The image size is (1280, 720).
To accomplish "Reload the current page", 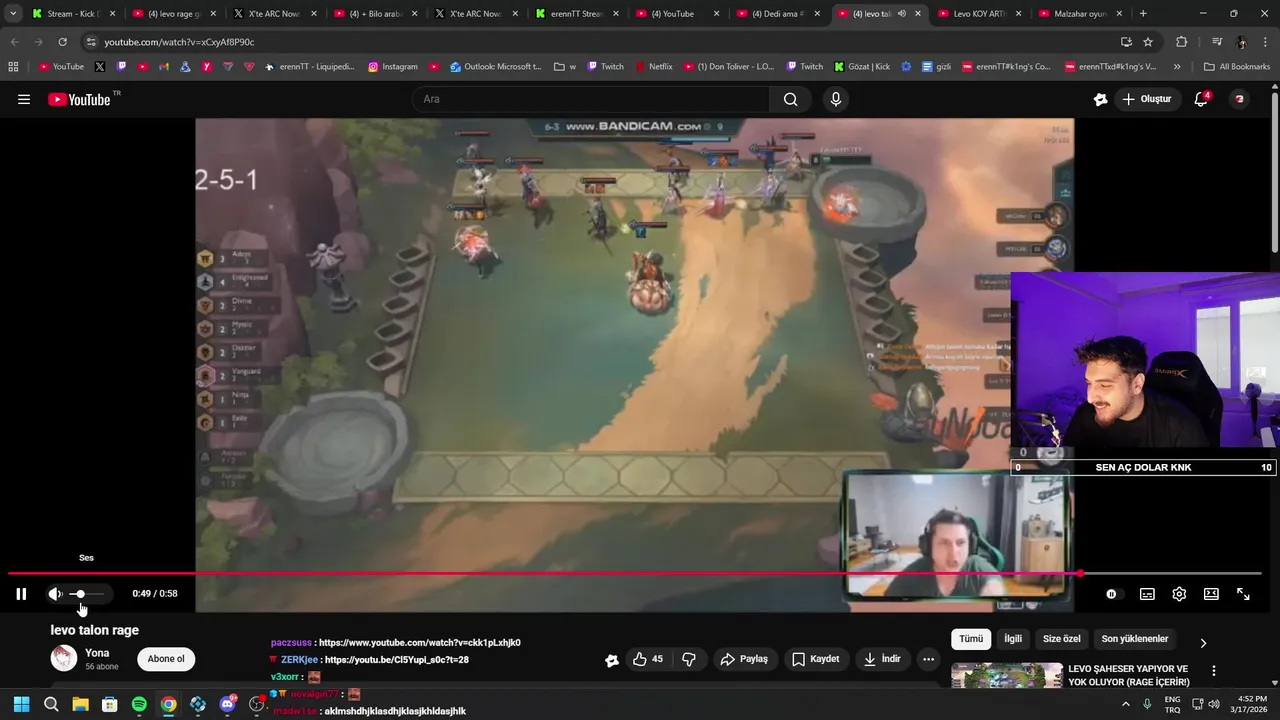I will (63, 42).
